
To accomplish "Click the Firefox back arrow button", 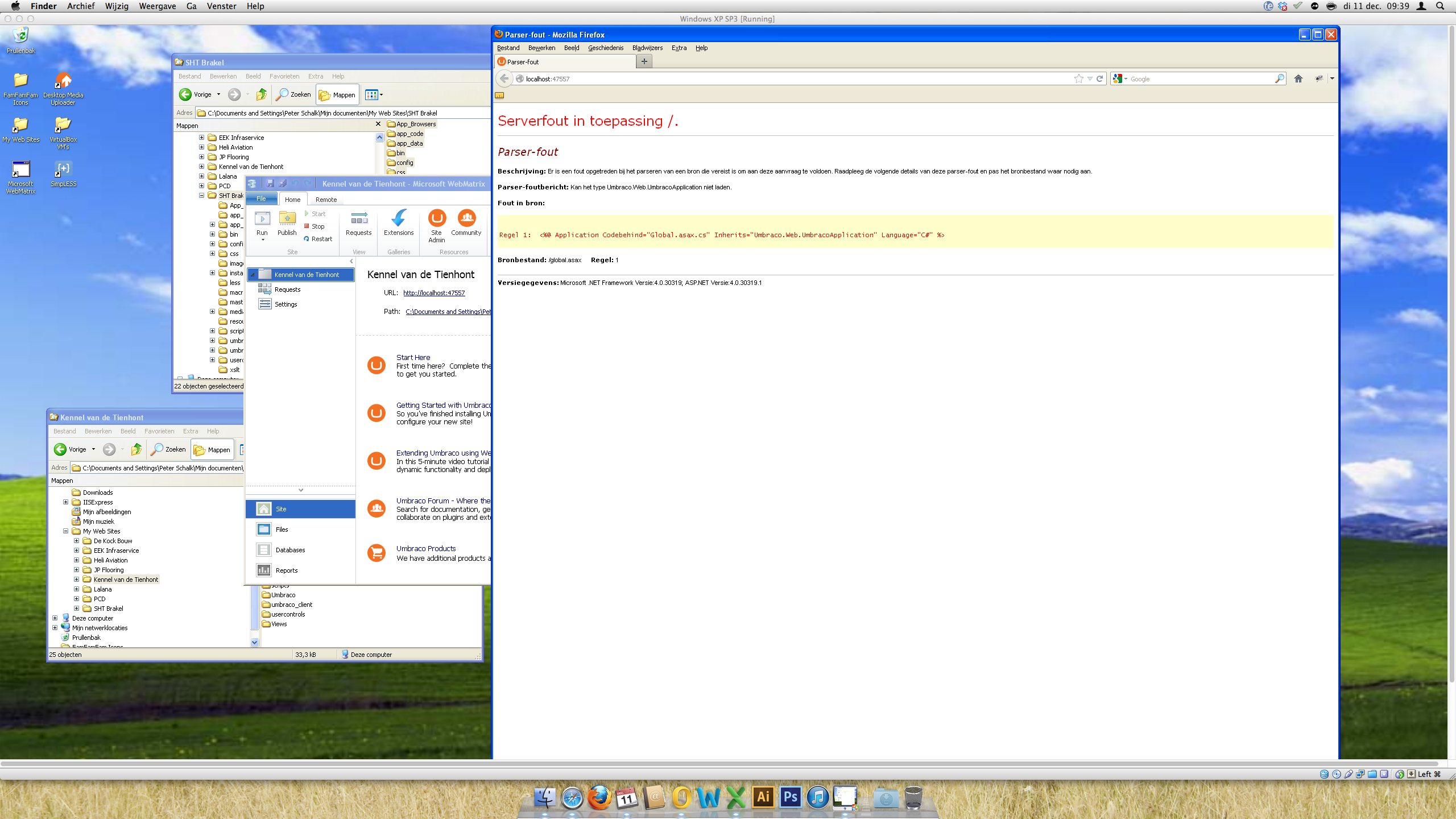I will pos(504,78).
